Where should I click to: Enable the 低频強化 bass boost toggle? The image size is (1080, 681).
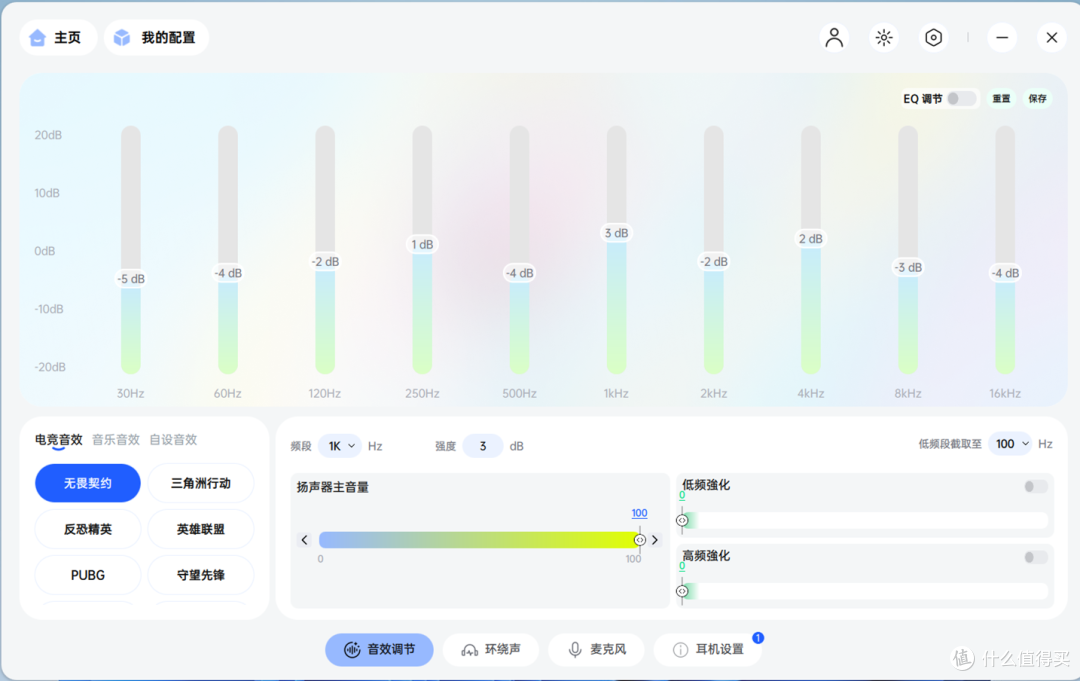pyautogui.click(x=1035, y=486)
